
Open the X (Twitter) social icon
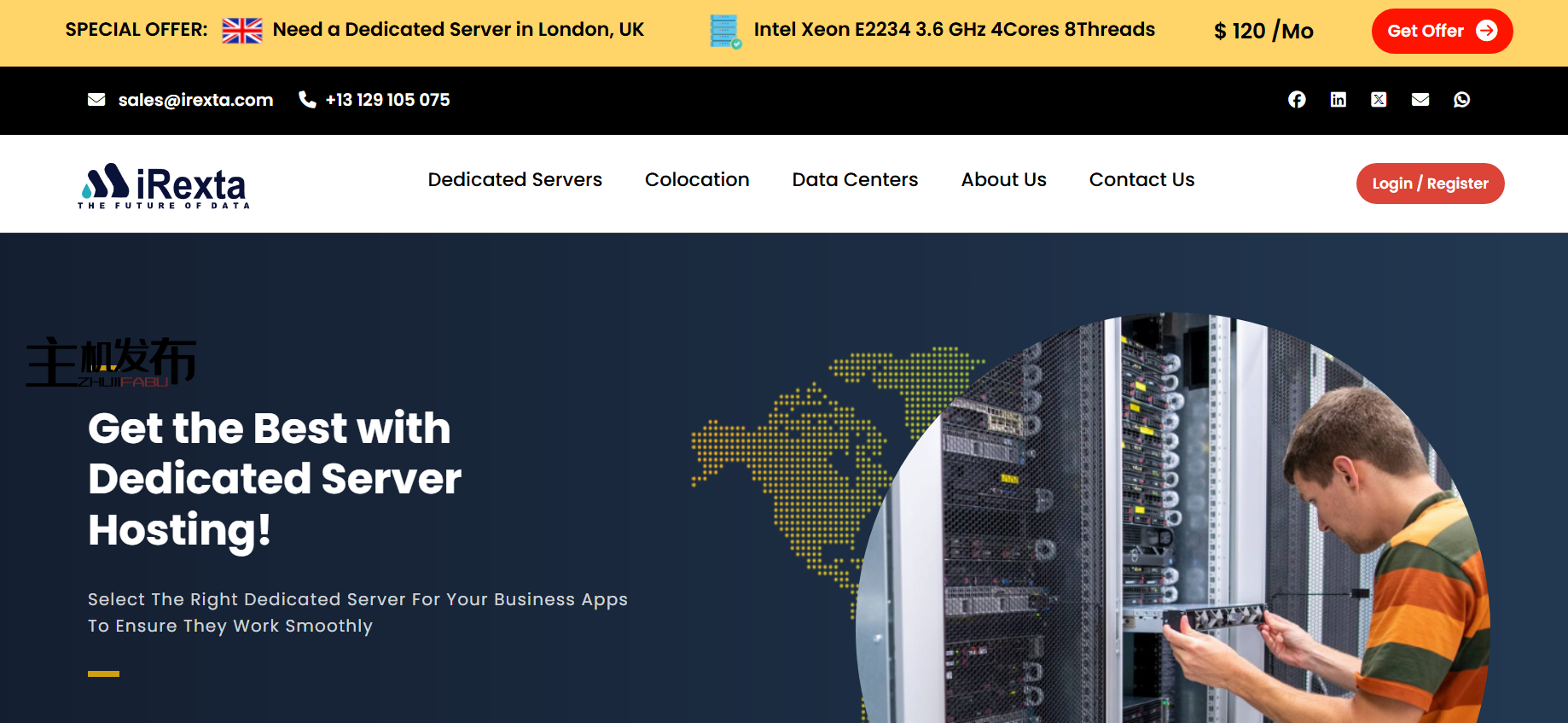(x=1379, y=100)
